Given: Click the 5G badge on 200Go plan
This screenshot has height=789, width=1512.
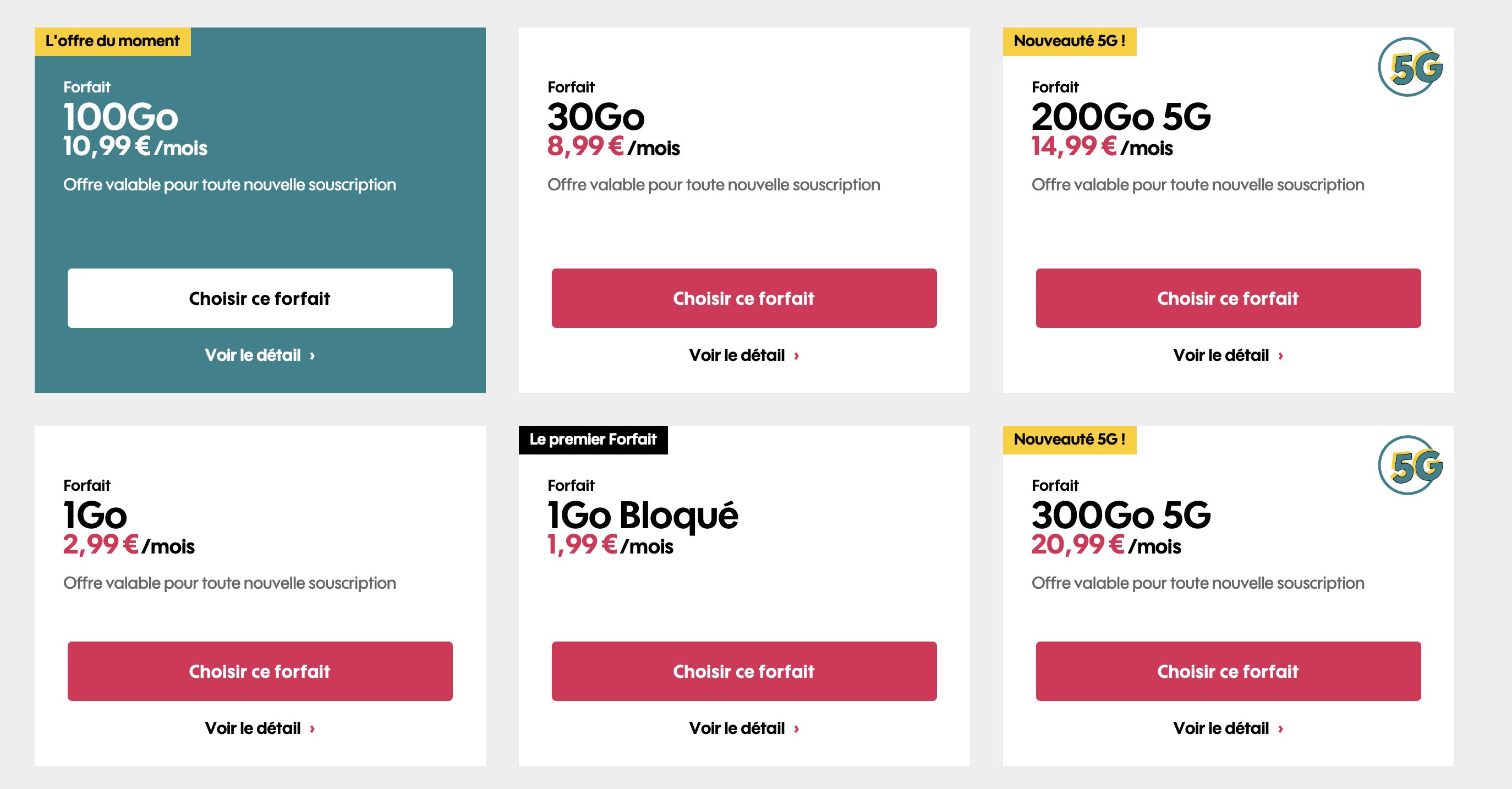Looking at the screenshot, I should point(1410,67).
